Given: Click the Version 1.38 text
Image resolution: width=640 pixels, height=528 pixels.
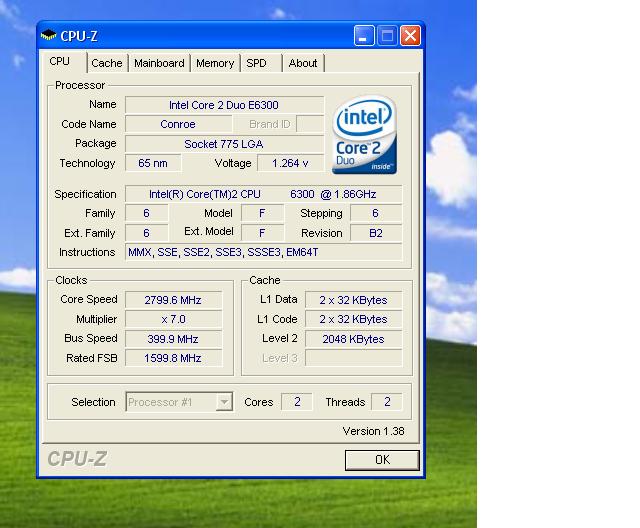Looking at the screenshot, I should click(x=373, y=431).
